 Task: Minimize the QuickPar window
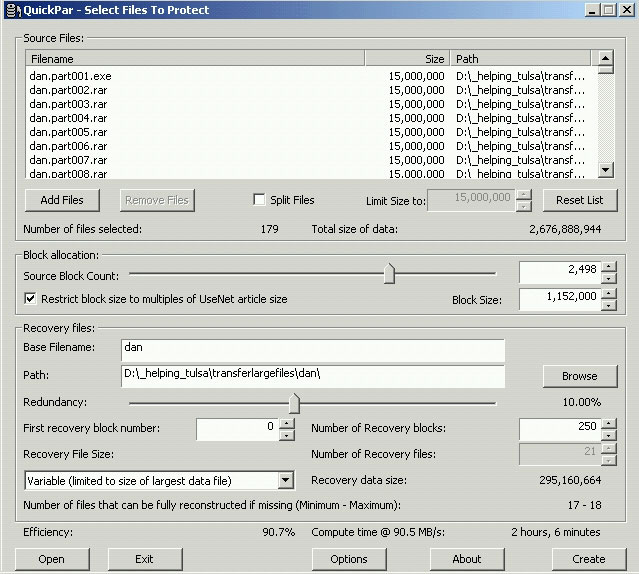coord(592,10)
